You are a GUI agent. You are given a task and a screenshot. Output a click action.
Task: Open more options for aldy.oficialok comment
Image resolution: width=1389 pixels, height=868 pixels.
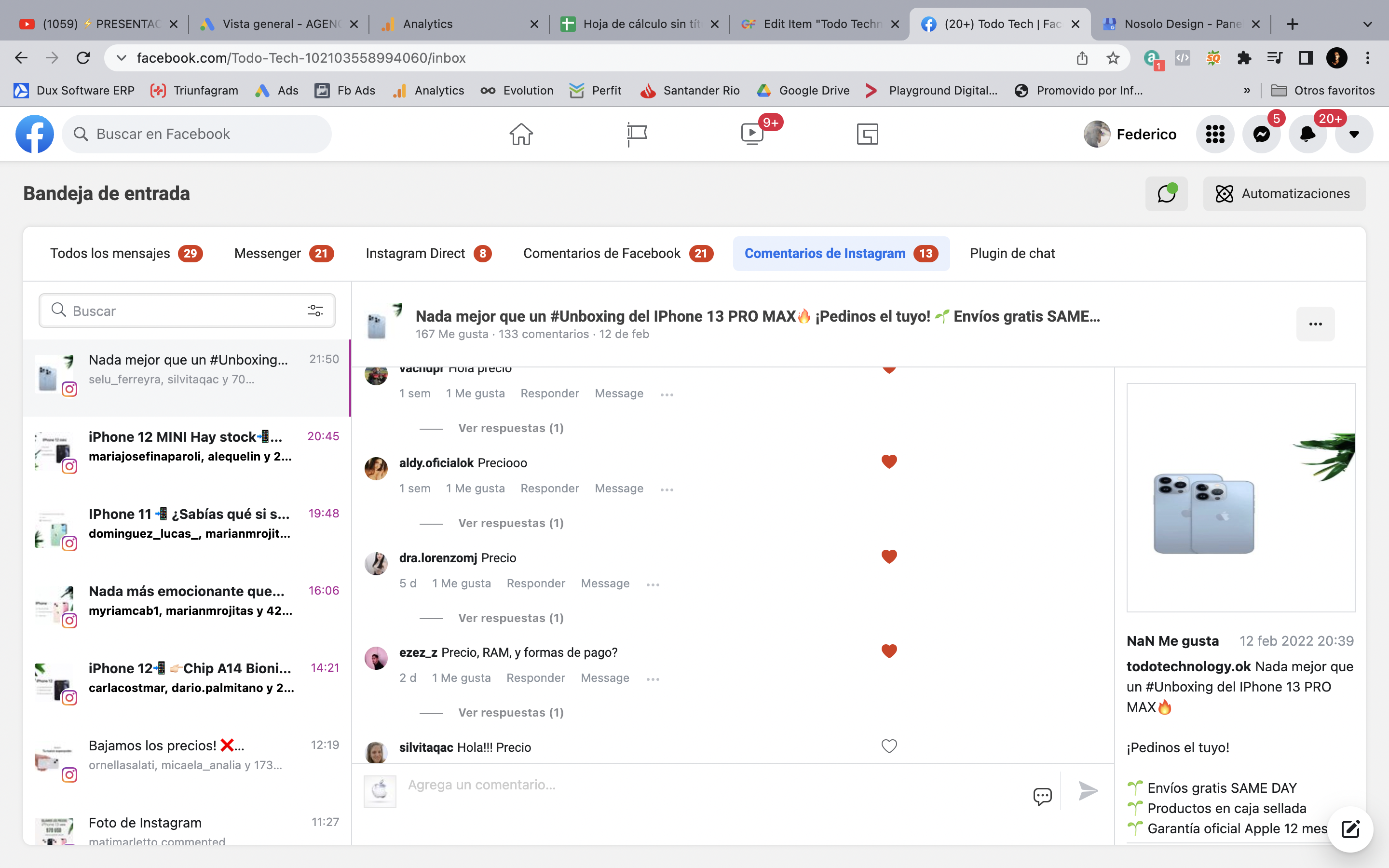667,489
